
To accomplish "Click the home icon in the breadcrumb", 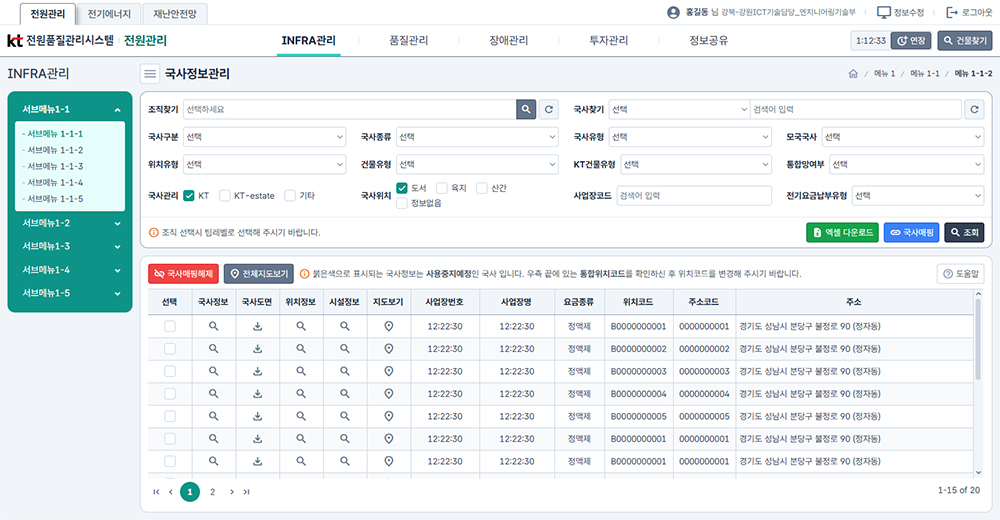I will click(853, 74).
